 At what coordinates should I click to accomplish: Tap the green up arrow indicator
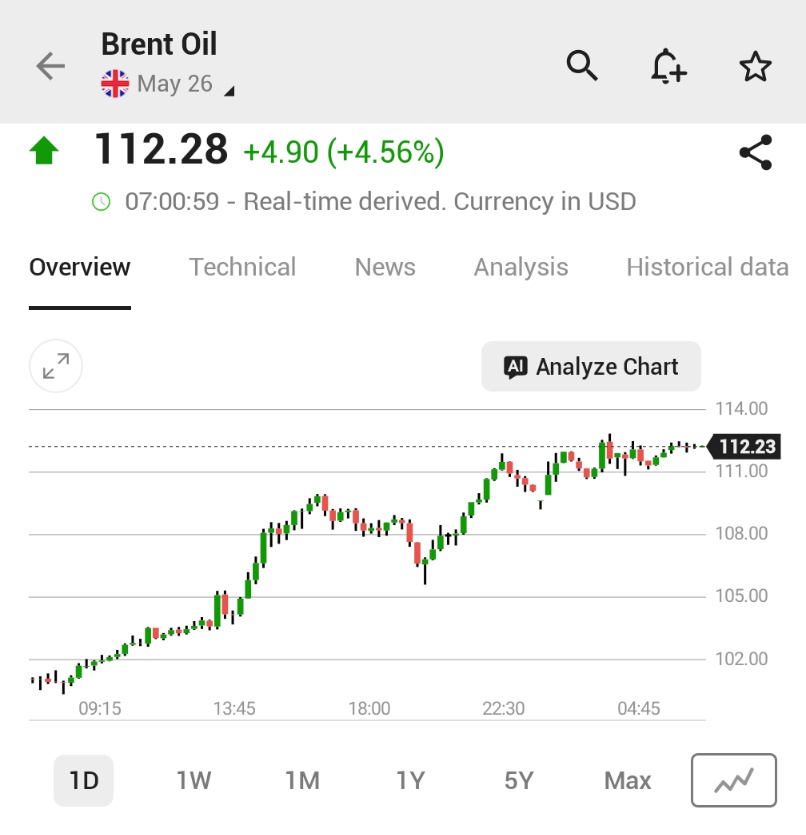coord(44,151)
